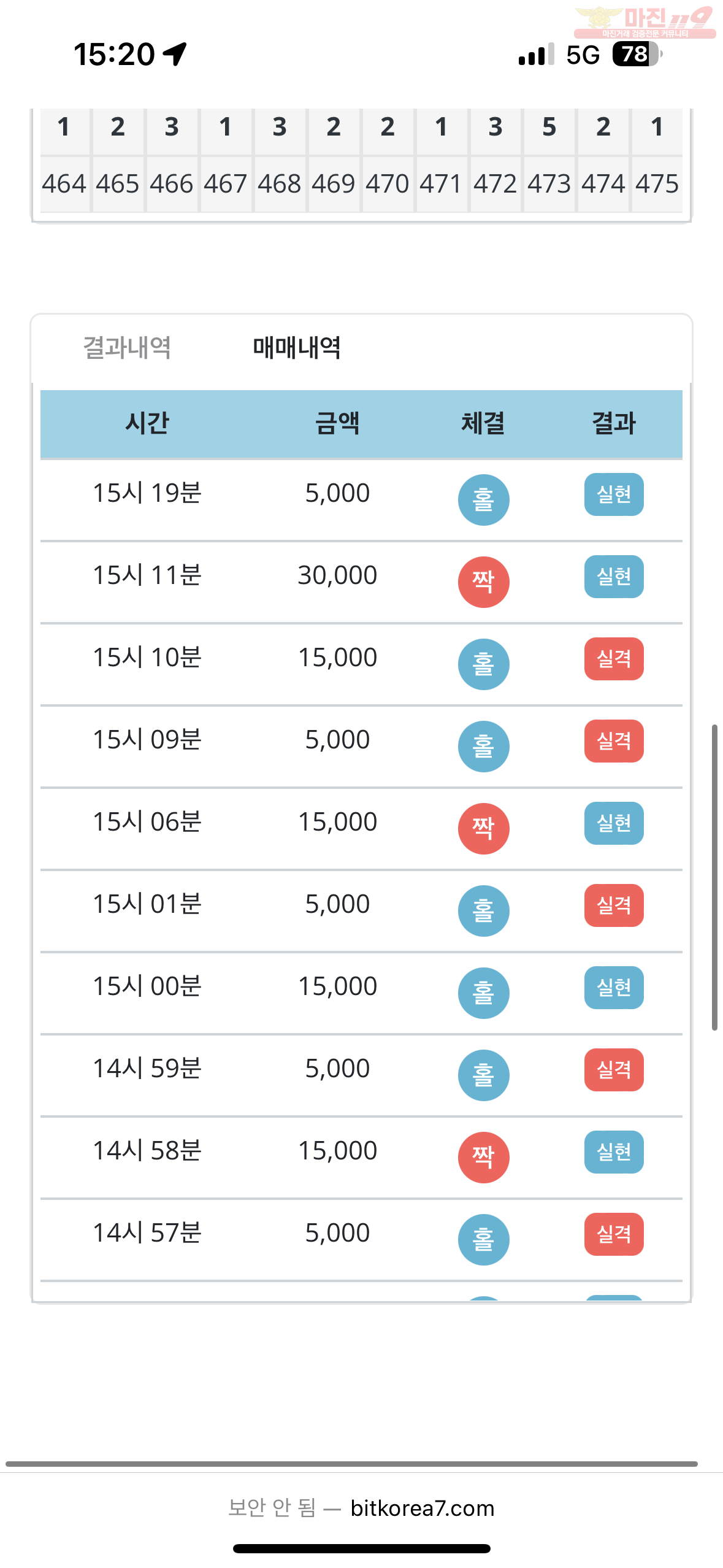Tap the 실격 label in 14시 57분 row
The image size is (723, 1568).
614,1234
